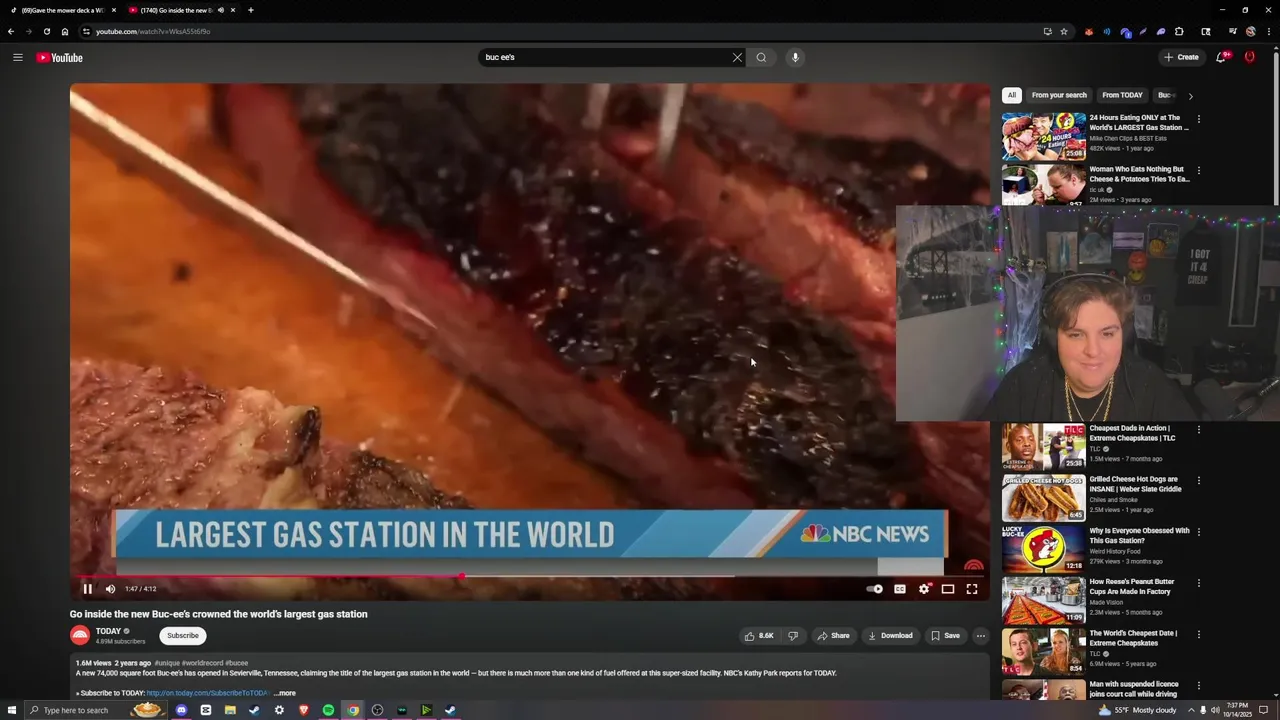
Task: Switch to theater mode
Action: pyautogui.click(x=948, y=589)
